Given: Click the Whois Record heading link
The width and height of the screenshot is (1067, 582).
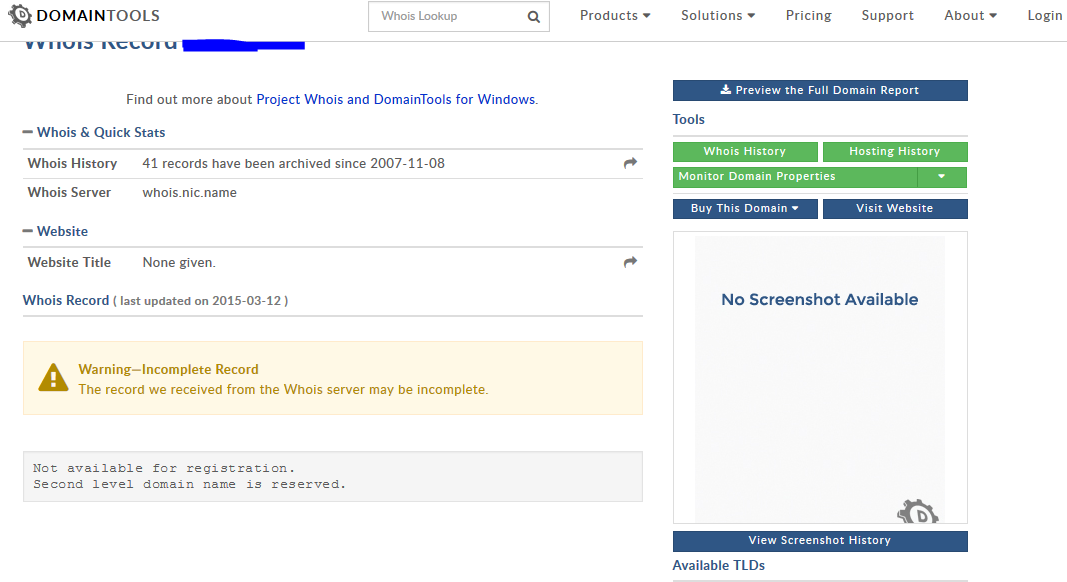Looking at the screenshot, I should 65,300.
